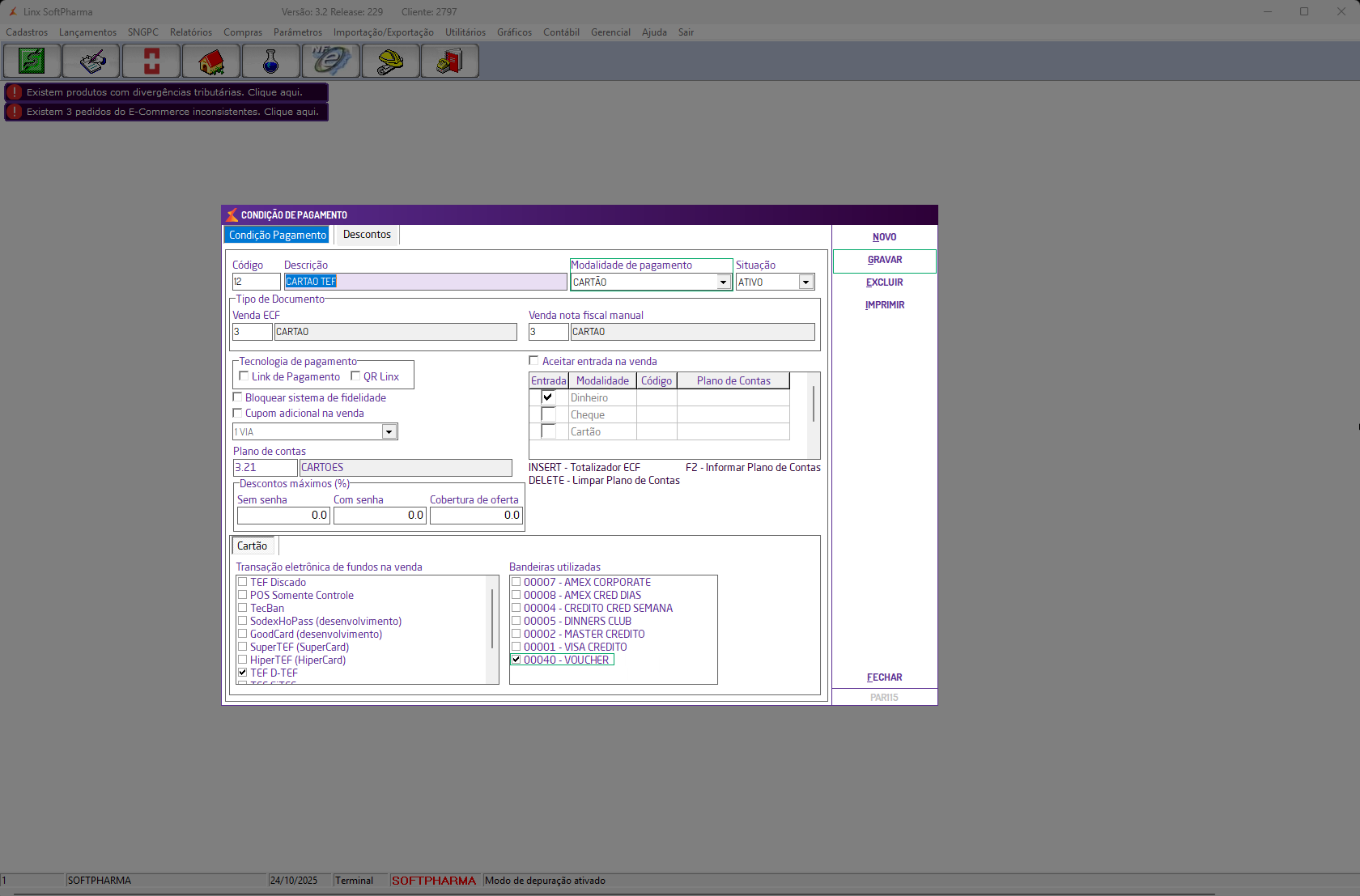Open the Parâmetros menu
The width and height of the screenshot is (1360, 896).
[298, 32]
